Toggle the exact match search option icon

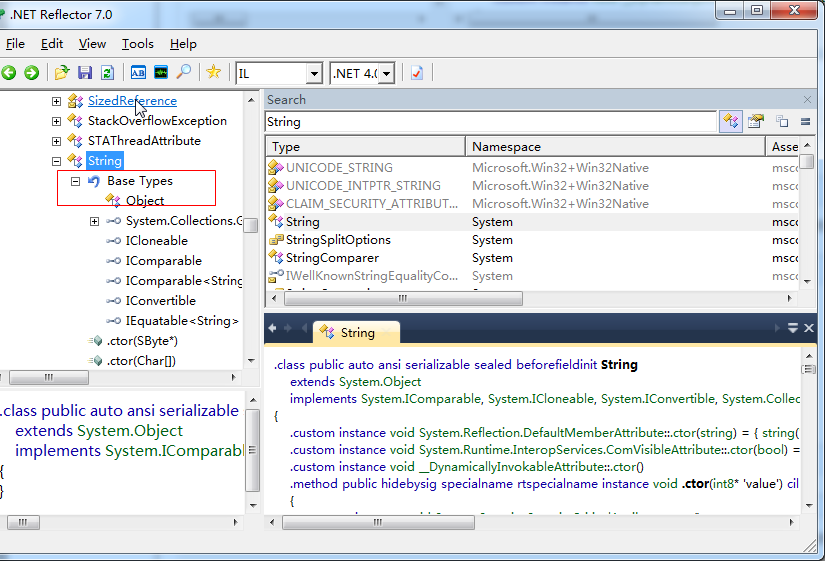click(x=805, y=122)
